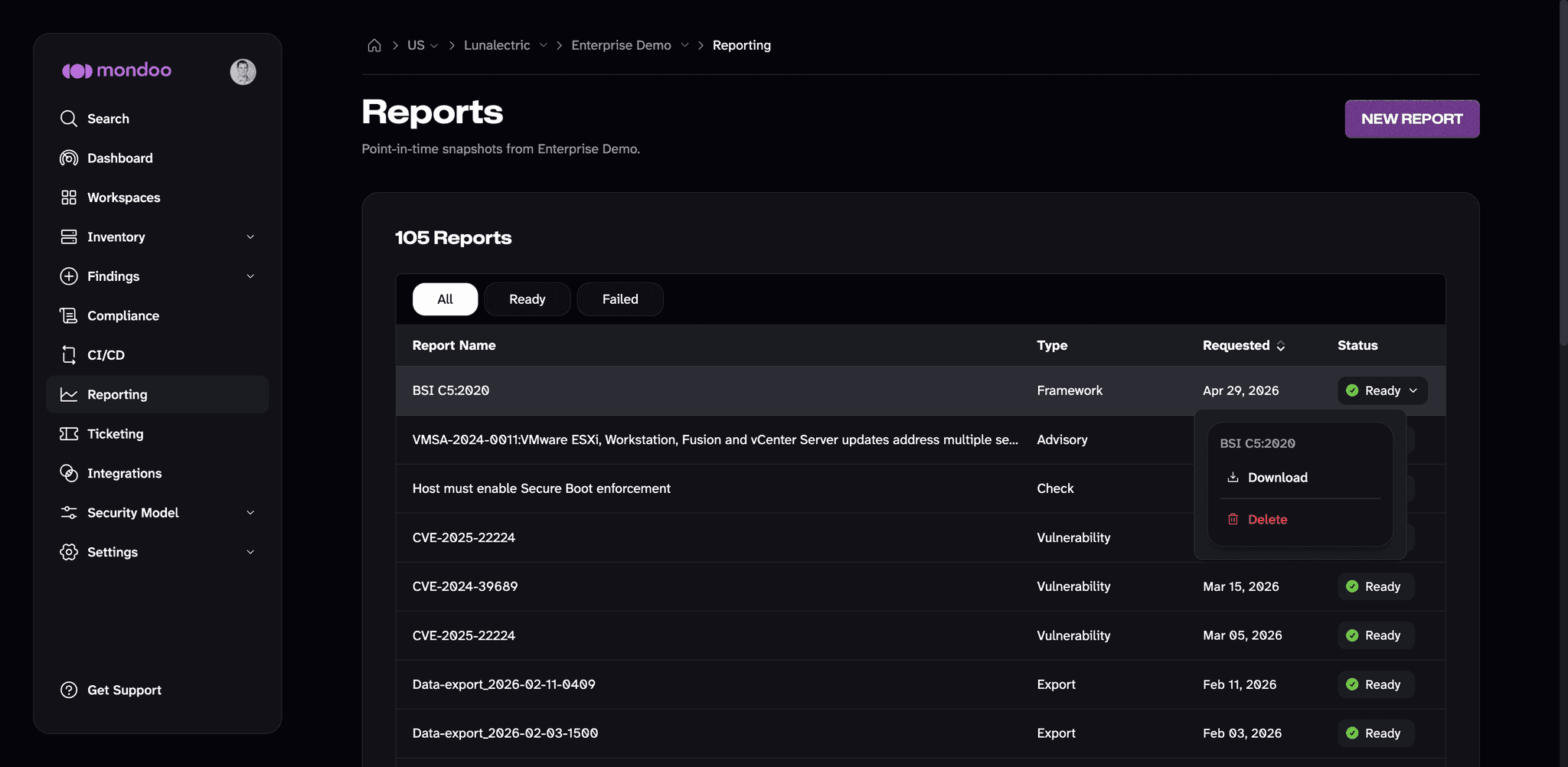Screen dimensions: 1568x767
Task: Click the Compliance list icon
Action: pos(69,315)
